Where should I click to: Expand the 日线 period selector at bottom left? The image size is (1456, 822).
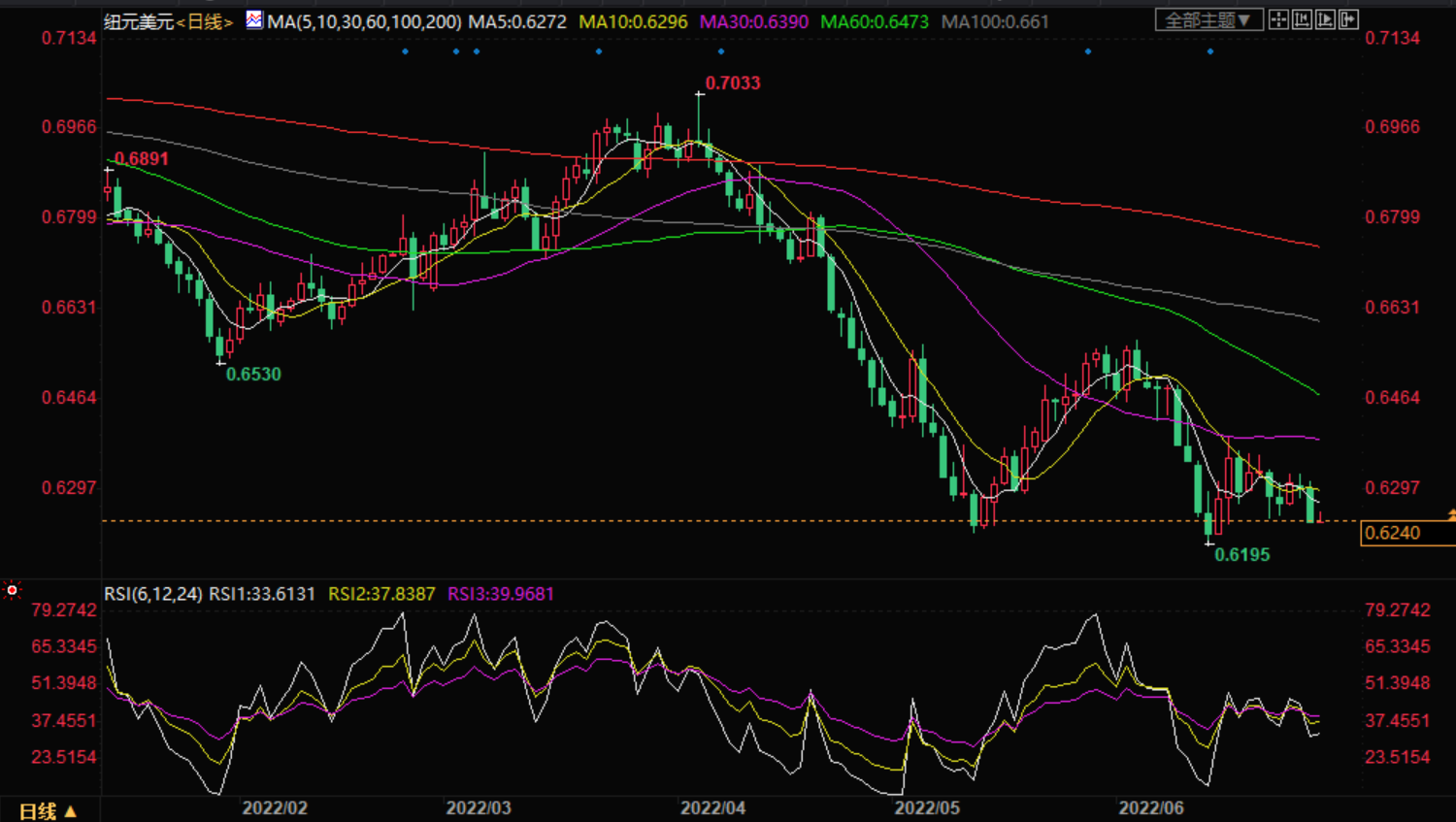click(48, 810)
